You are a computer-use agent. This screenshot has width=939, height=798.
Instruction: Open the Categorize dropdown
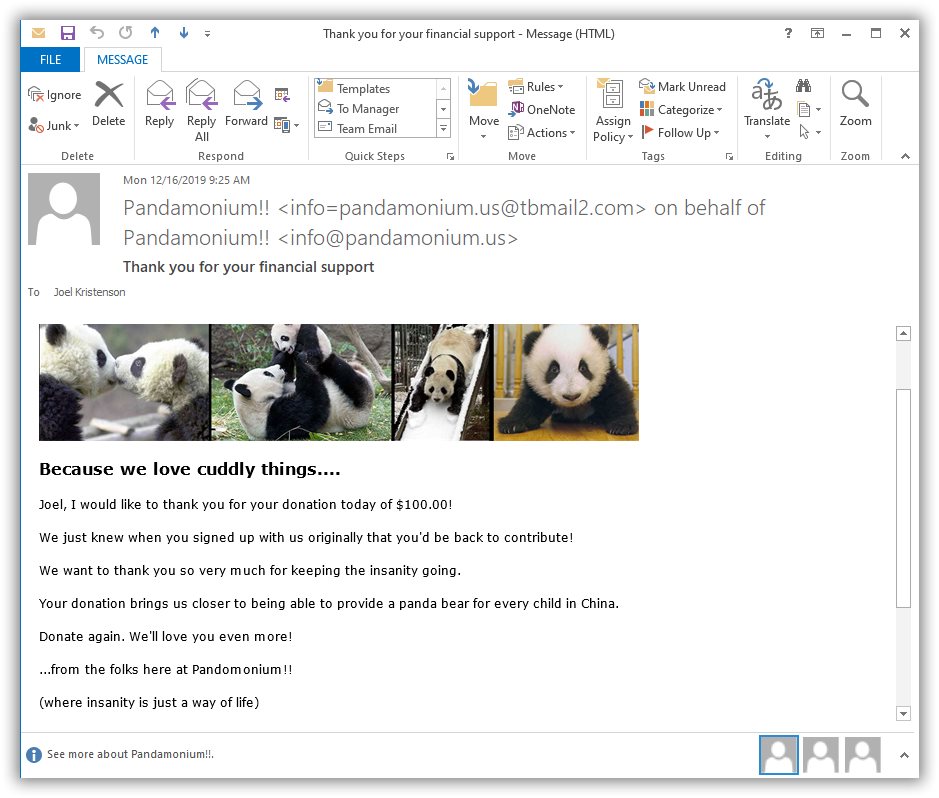[x=681, y=110]
